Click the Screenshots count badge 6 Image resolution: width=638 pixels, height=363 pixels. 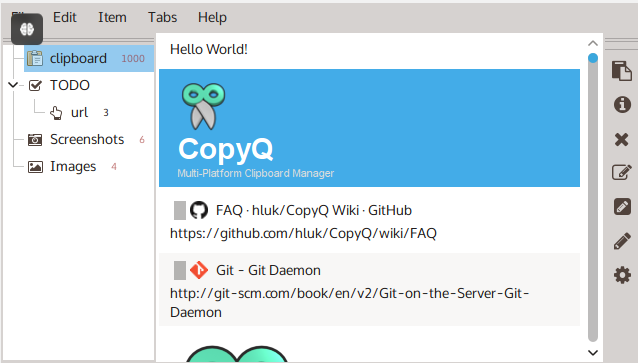click(142, 140)
